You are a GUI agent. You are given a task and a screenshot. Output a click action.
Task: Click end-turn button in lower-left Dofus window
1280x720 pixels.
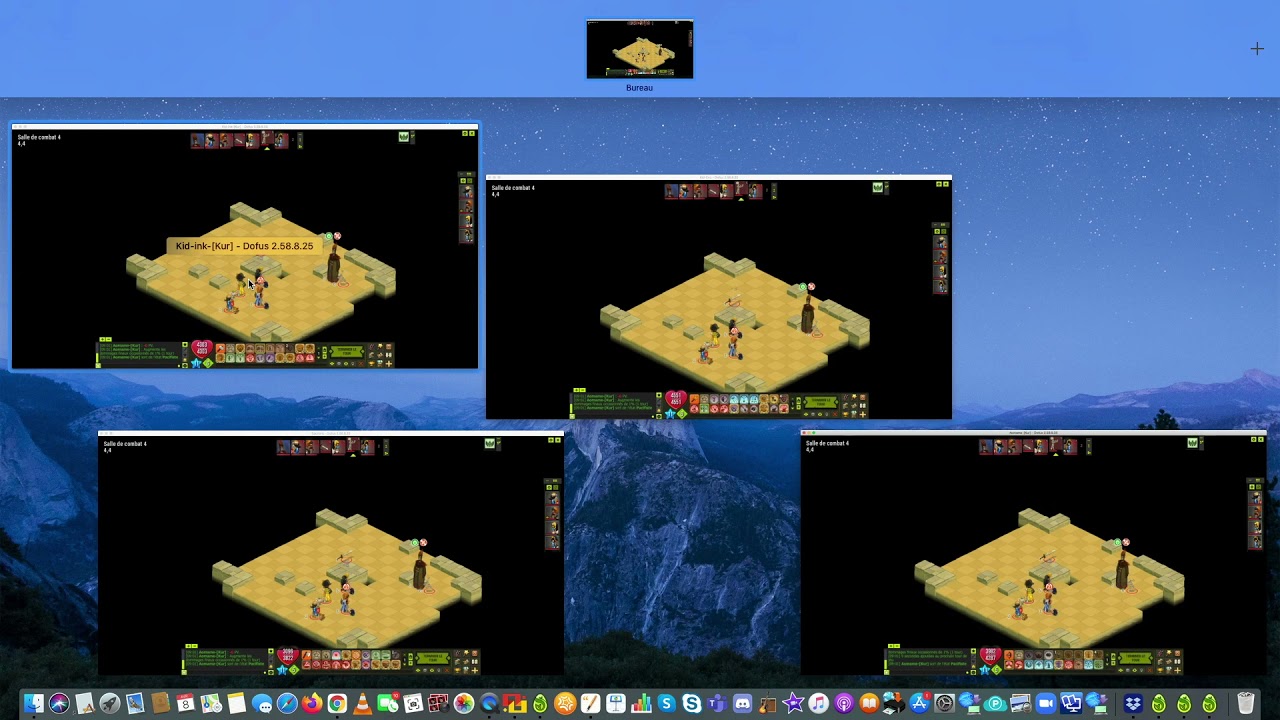pos(433,659)
